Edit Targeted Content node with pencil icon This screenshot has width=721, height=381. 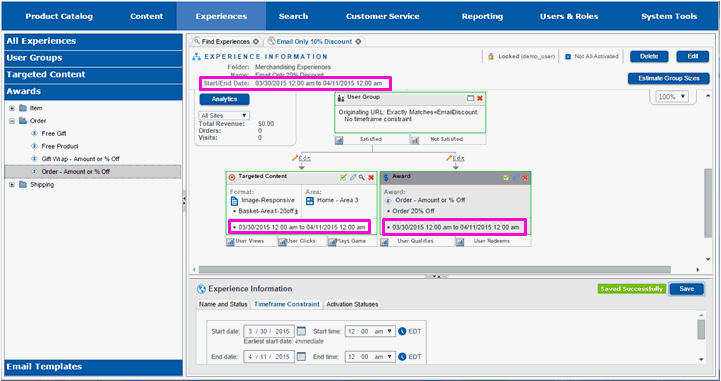[353, 177]
